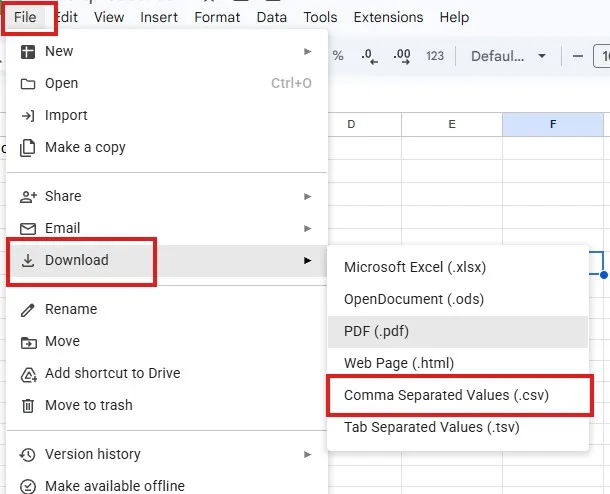Viewport: 610px width, 494px height.
Task: Decrease font size minus button
Action: [578, 56]
